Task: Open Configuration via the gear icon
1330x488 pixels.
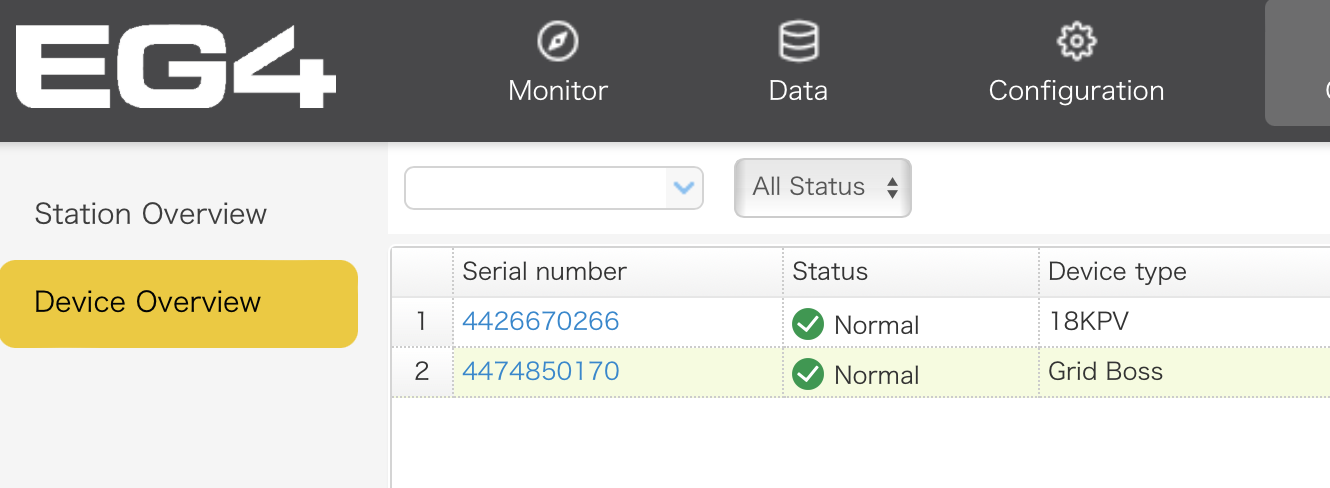Action: pos(1076,42)
